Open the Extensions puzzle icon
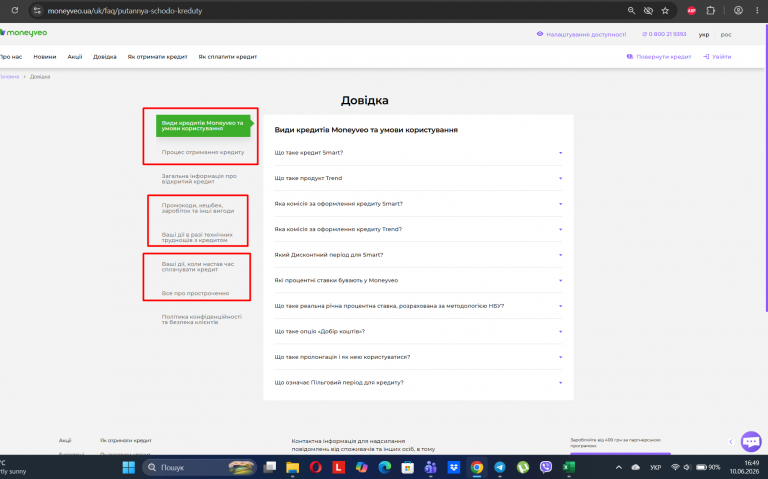 [x=711, y=10]
